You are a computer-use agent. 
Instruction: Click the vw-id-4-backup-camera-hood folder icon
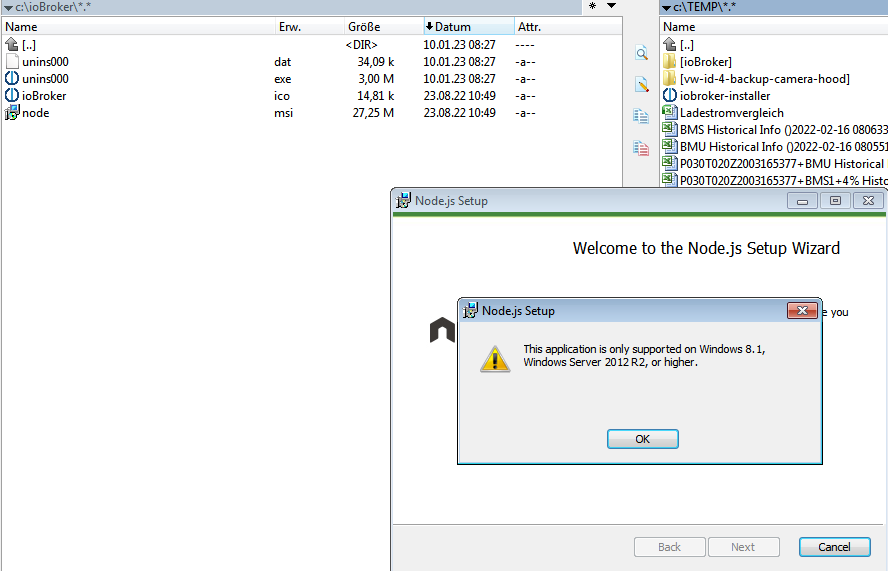(x=670, y=78)
